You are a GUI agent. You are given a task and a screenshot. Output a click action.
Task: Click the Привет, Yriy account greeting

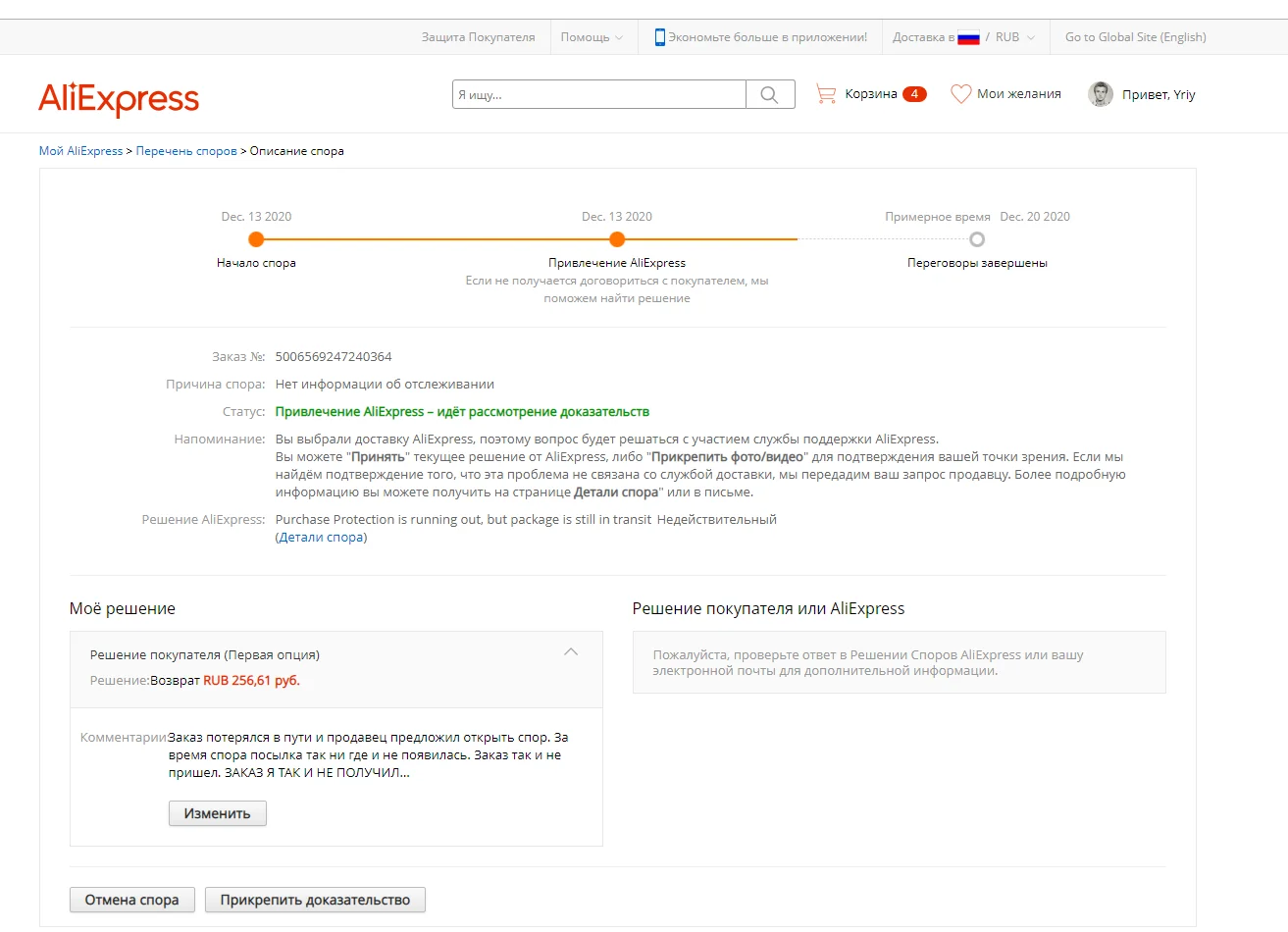tap(1159, 95)
